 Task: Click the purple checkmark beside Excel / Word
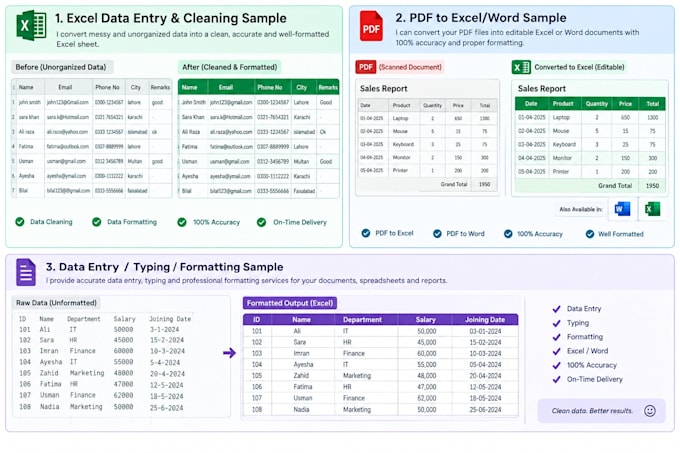tap(556, 351)
